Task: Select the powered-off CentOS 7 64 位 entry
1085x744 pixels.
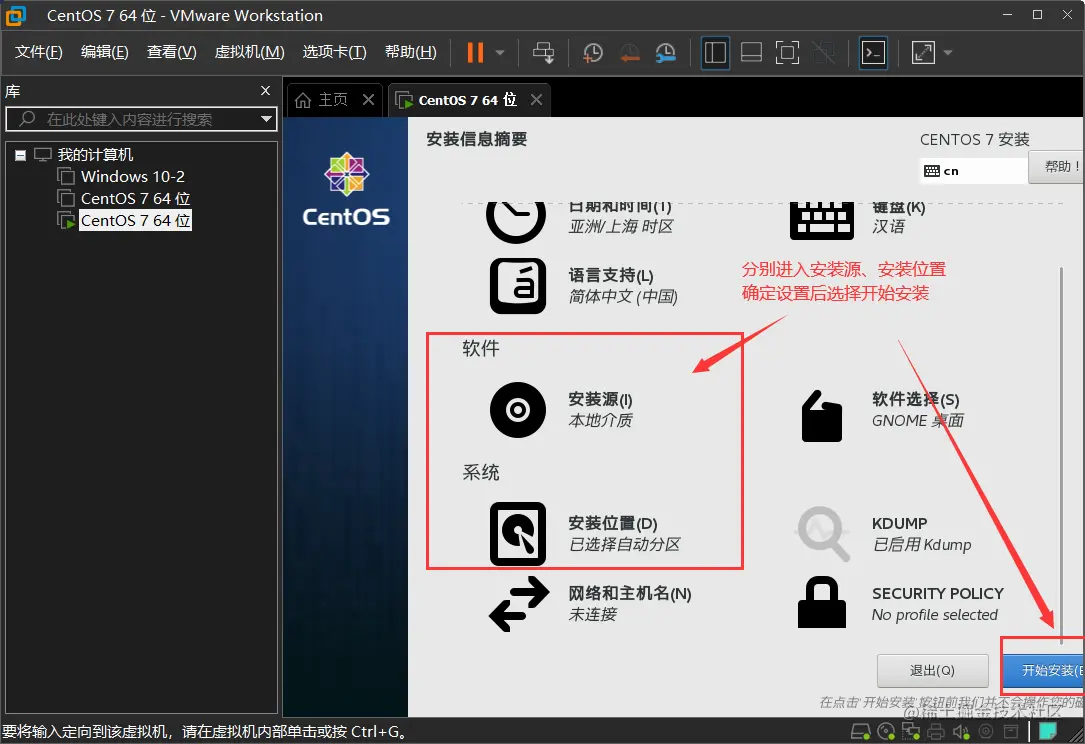Action: pyautogui.click(x=136, y=199)
